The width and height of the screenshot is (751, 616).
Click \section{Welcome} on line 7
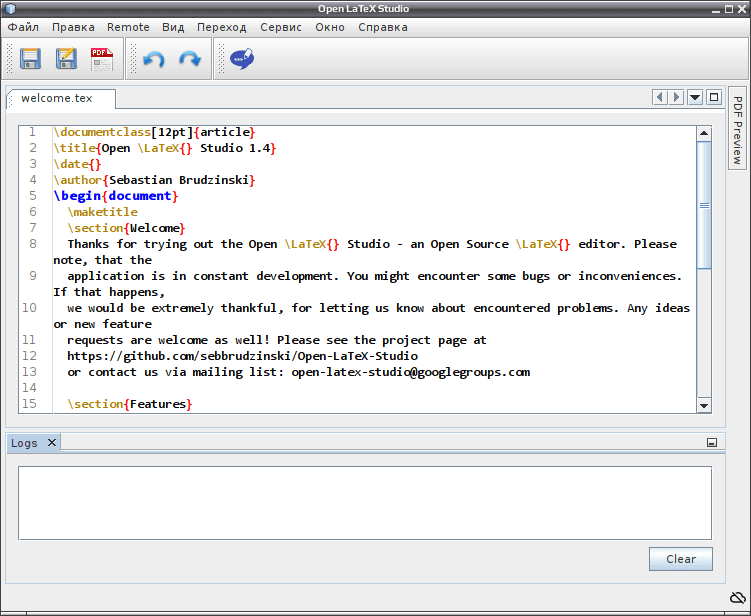coord(126,228)
